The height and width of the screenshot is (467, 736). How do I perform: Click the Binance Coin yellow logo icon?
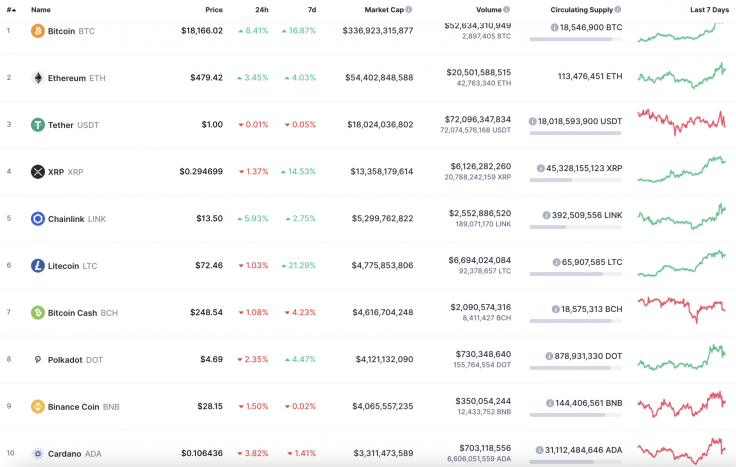tap(38, 406)
